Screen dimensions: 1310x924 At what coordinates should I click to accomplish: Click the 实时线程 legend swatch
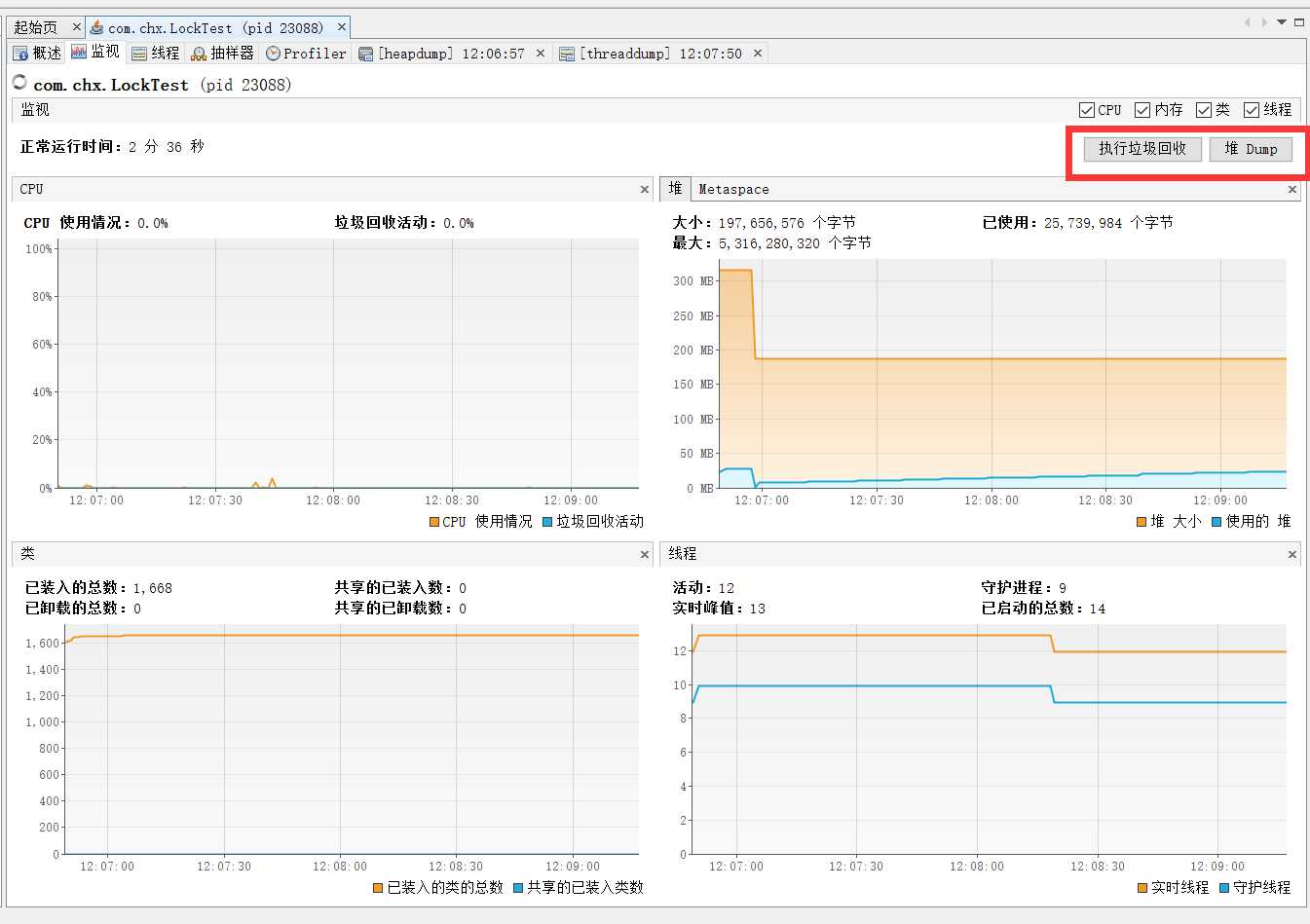coord(1142,888)
